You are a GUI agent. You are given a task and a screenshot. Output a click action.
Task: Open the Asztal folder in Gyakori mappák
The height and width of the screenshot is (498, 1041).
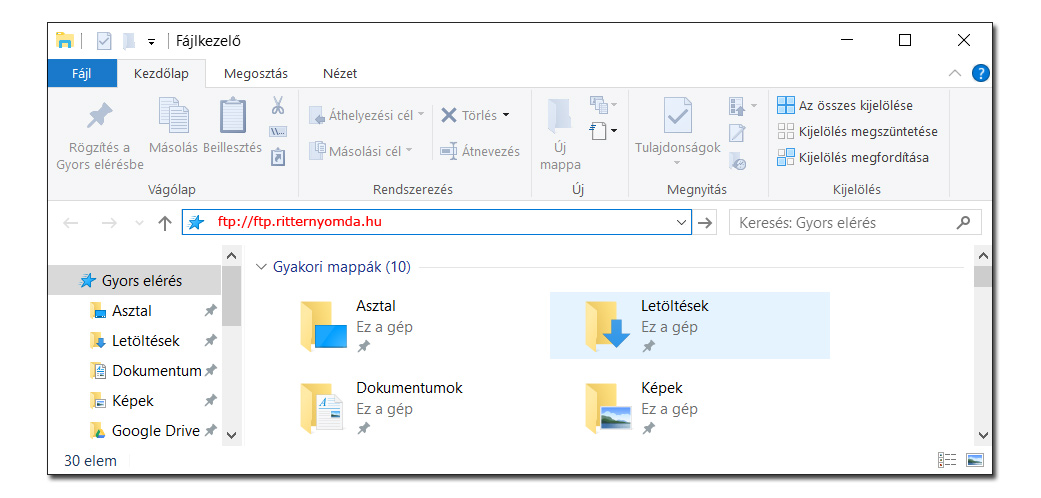[405, 325]
